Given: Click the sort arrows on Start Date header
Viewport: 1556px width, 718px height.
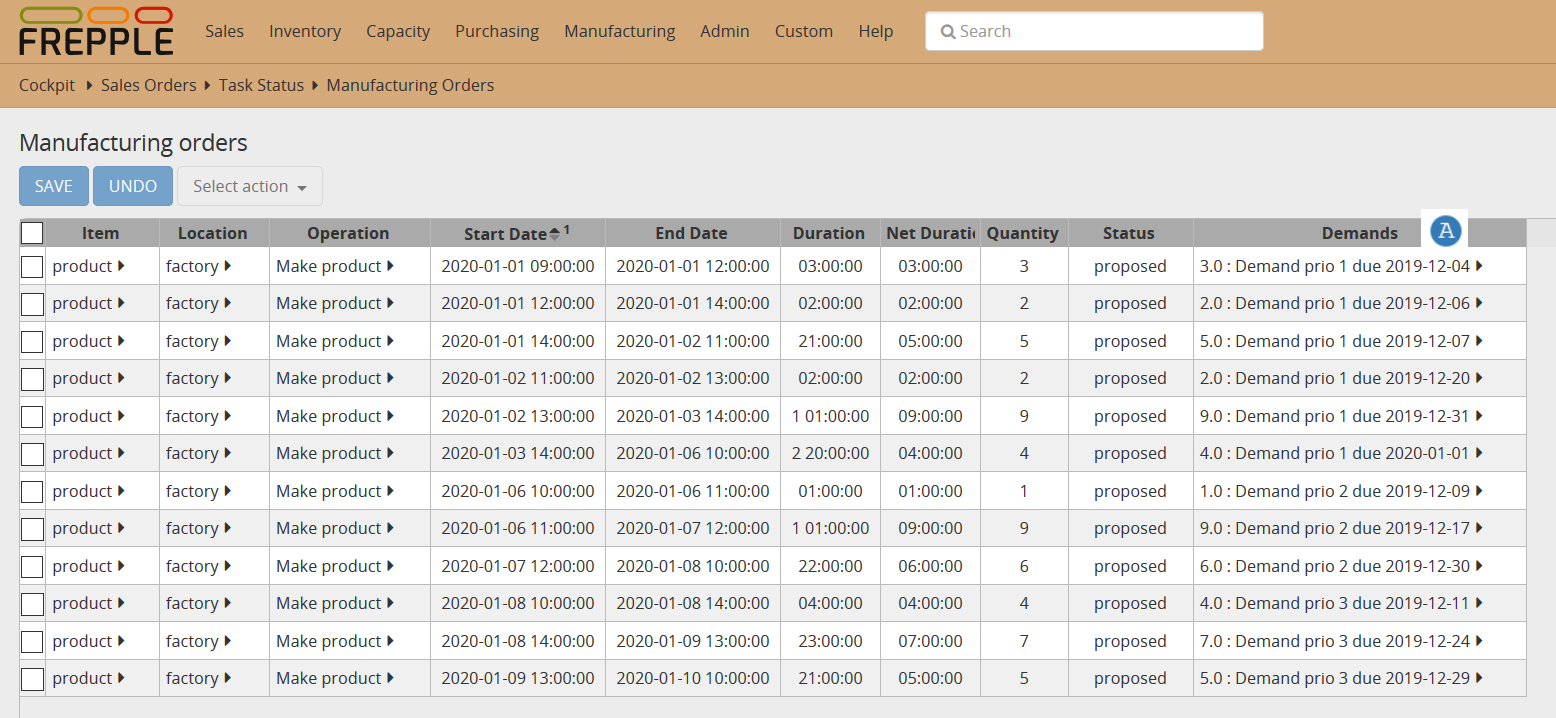Looking at the screenshot, I should 555,231.
